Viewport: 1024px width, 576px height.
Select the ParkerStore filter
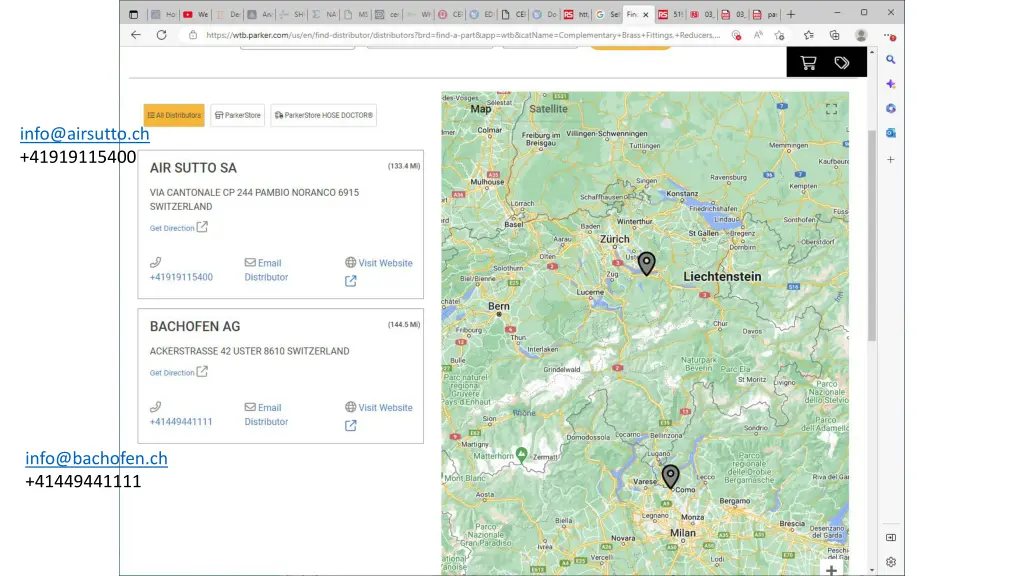click(x=238, y=116)
